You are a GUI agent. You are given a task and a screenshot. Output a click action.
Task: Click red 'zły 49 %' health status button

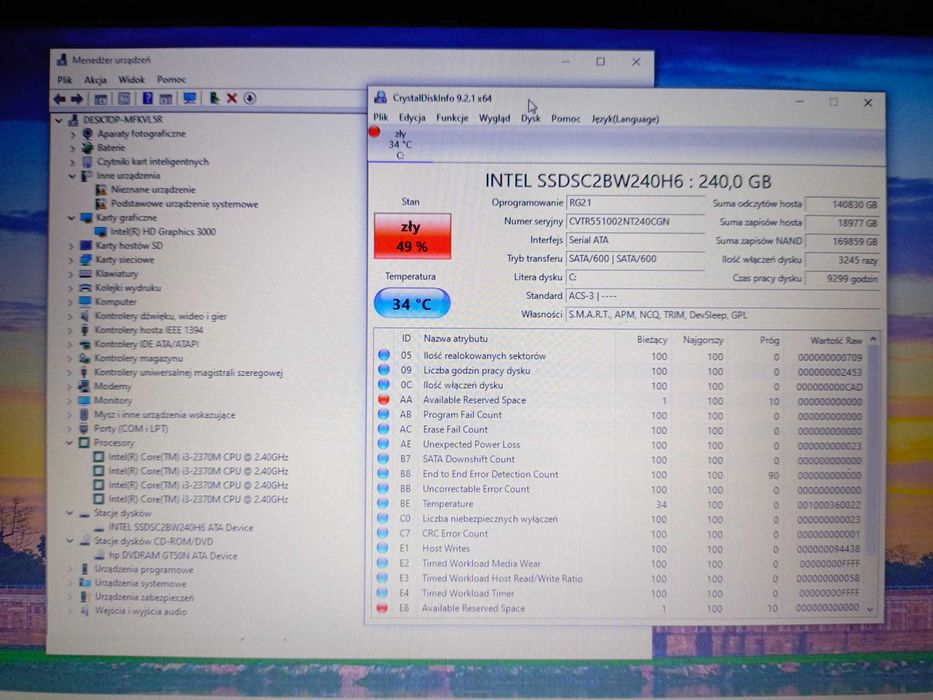point(412,236)
